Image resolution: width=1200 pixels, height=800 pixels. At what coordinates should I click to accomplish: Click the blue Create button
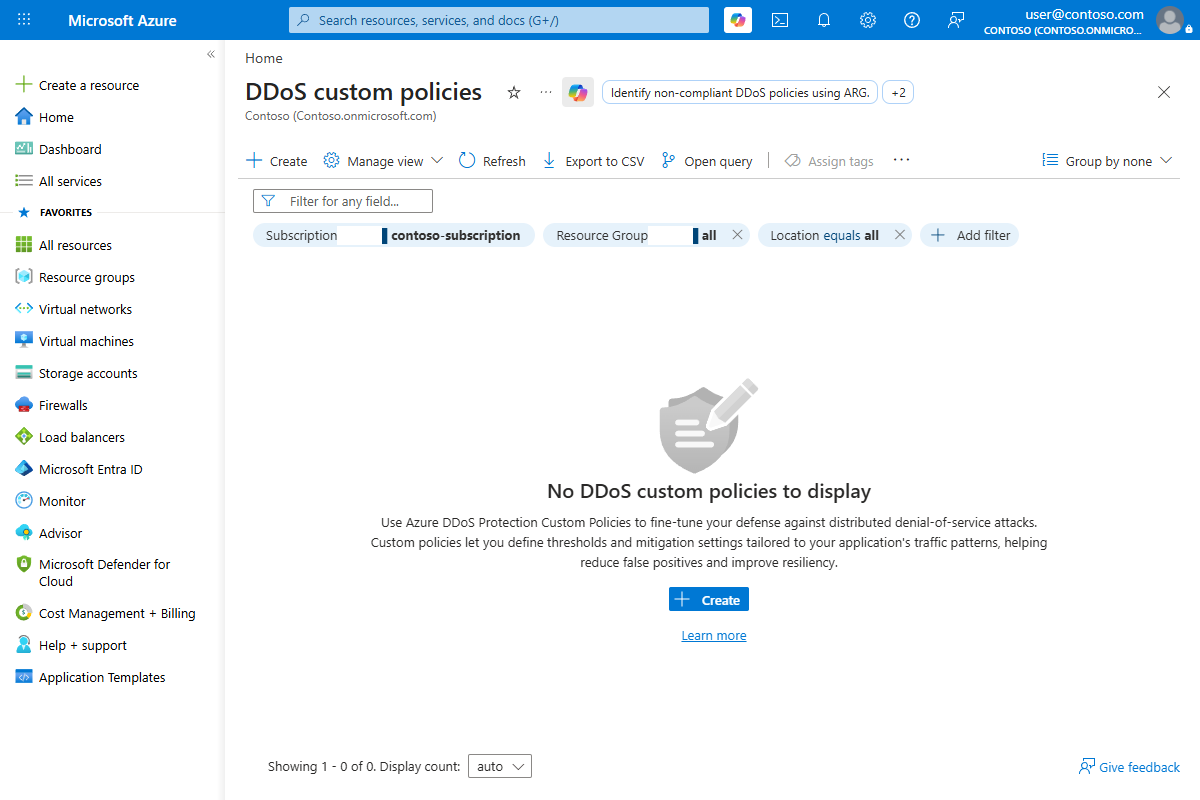[x=709, y=599]
